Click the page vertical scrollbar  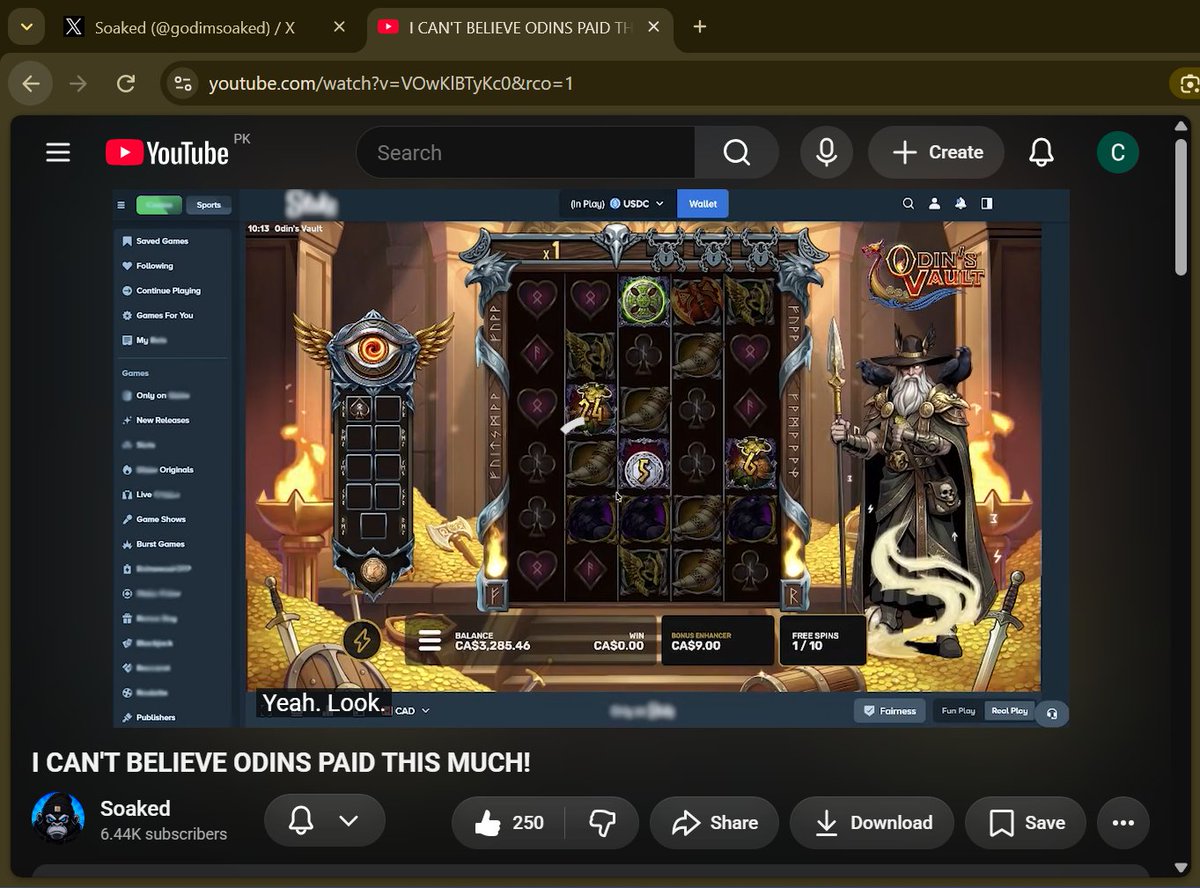[x=1181, y=205]
